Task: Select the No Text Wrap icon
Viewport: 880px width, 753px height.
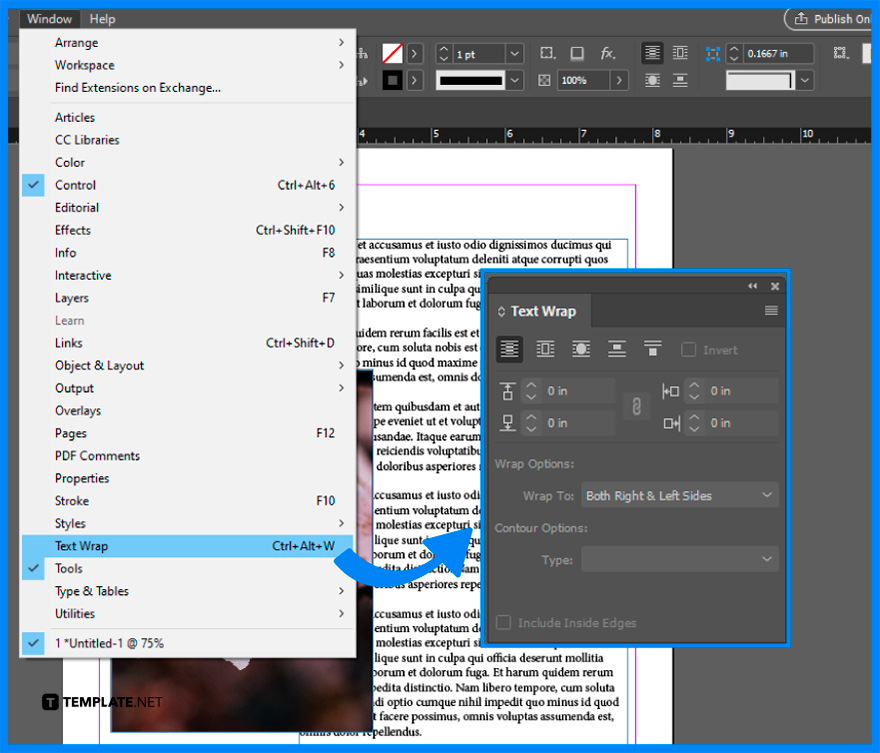Action: point(509,349)
